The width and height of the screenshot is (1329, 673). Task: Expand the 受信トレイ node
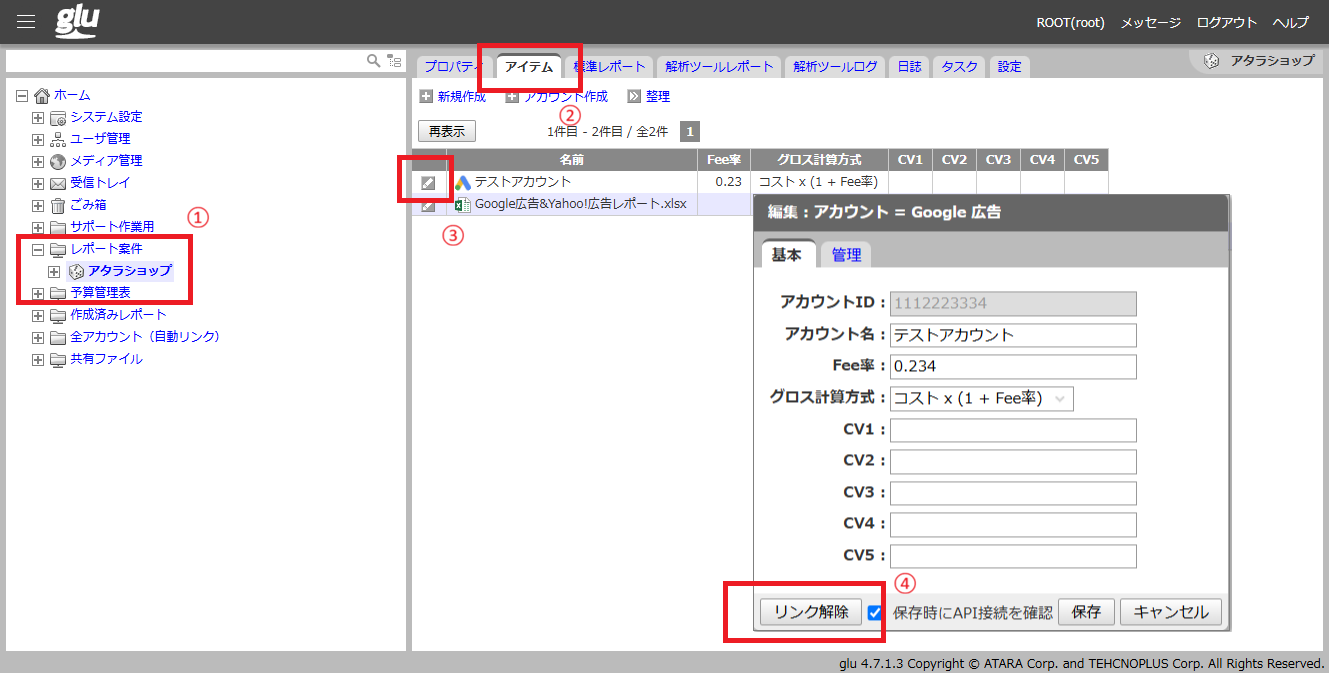[38, 184]
